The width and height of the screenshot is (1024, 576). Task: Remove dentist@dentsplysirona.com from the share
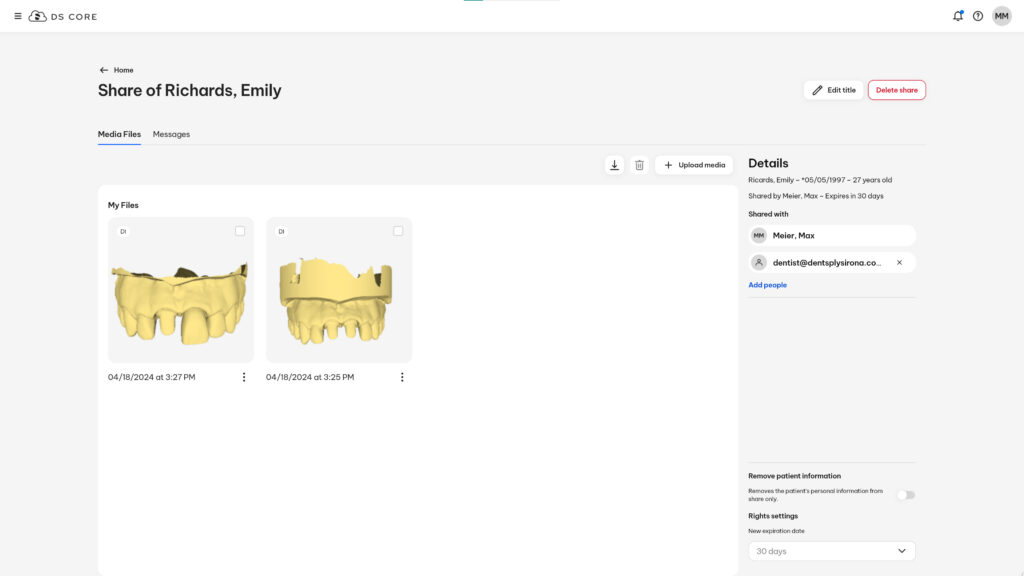pos(899,263)
